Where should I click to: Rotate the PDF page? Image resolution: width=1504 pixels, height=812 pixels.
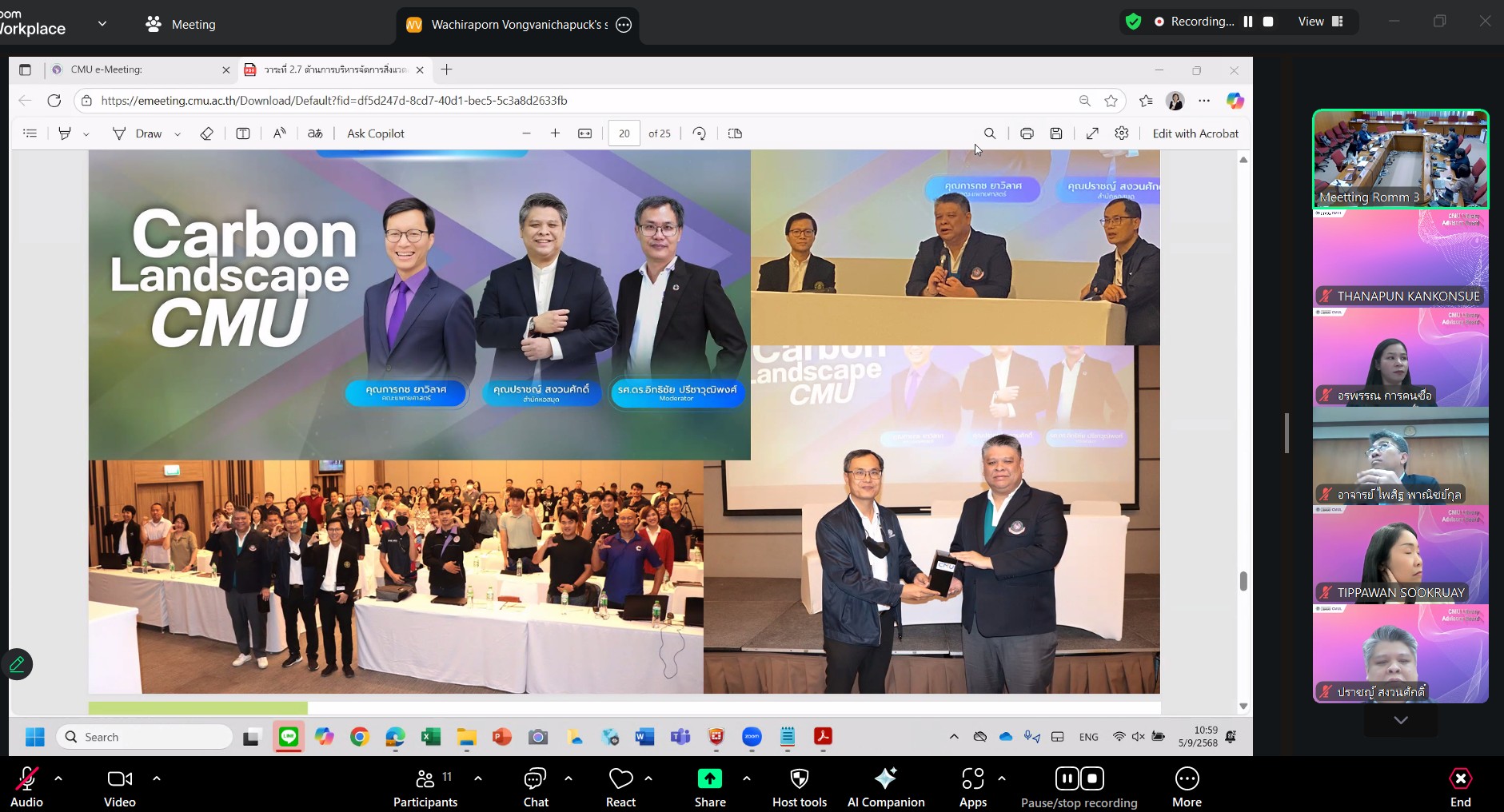[x=700, y=133]
